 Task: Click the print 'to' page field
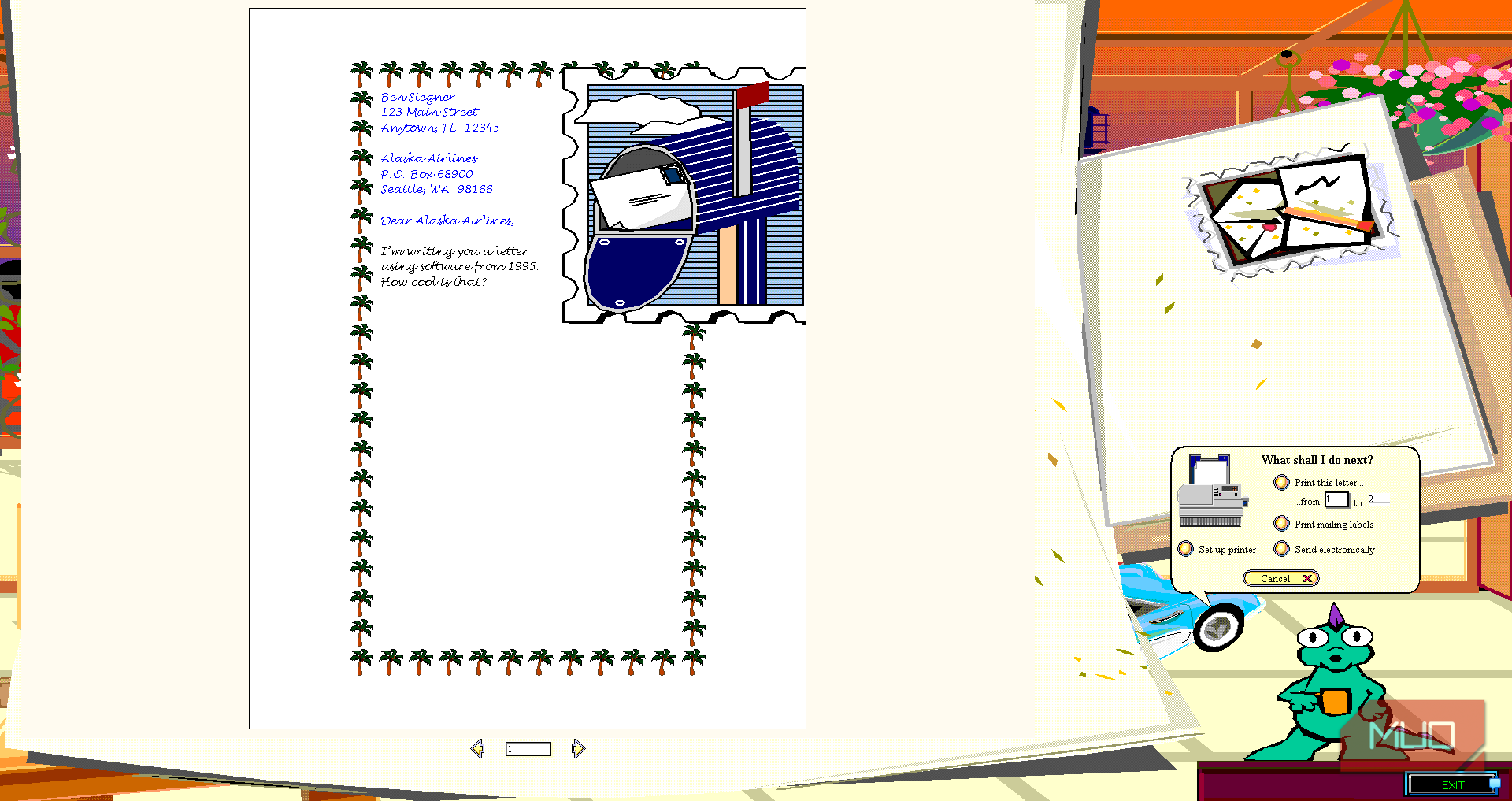point(1379,499)
